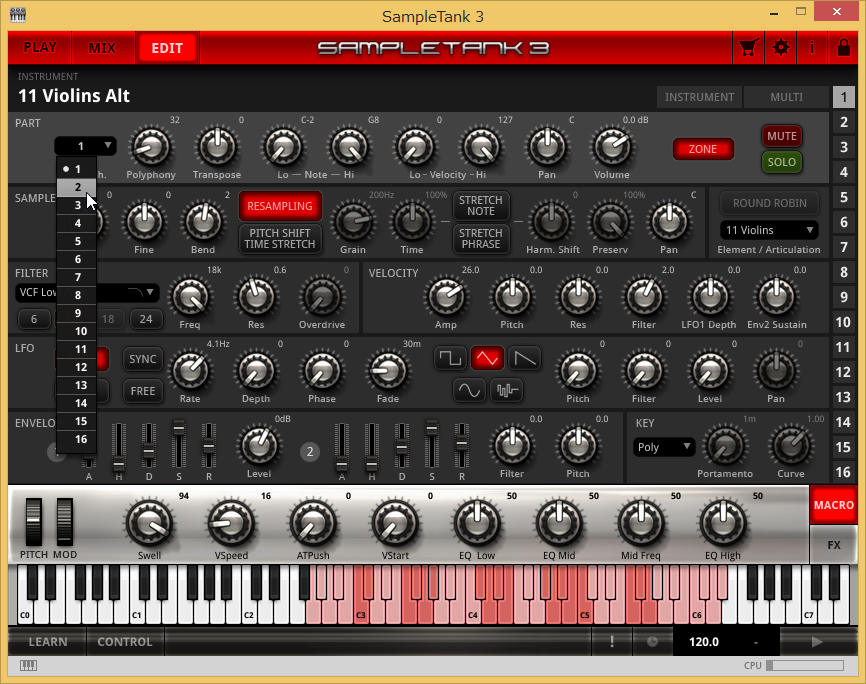The height and width of the screenshot is (684, 866).
Task: Select the square LFO waveform
Action: click(x=450, y=359)
